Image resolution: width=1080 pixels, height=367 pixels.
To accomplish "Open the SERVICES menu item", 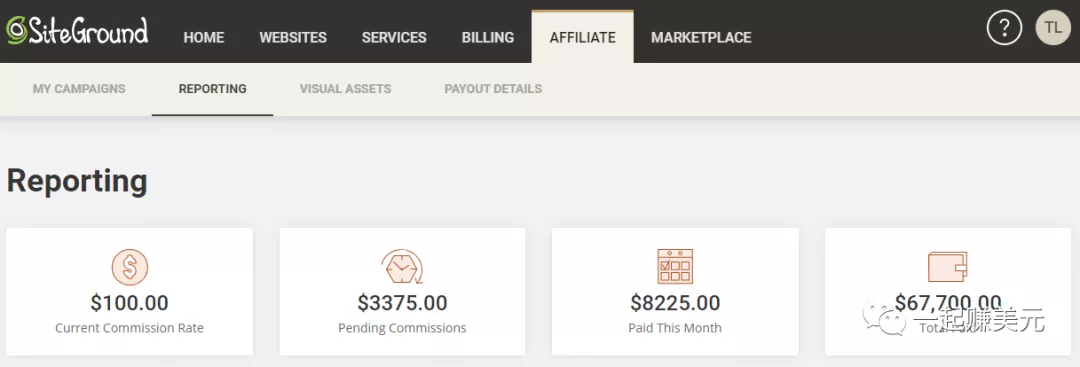I will click(x=394, y=37).
